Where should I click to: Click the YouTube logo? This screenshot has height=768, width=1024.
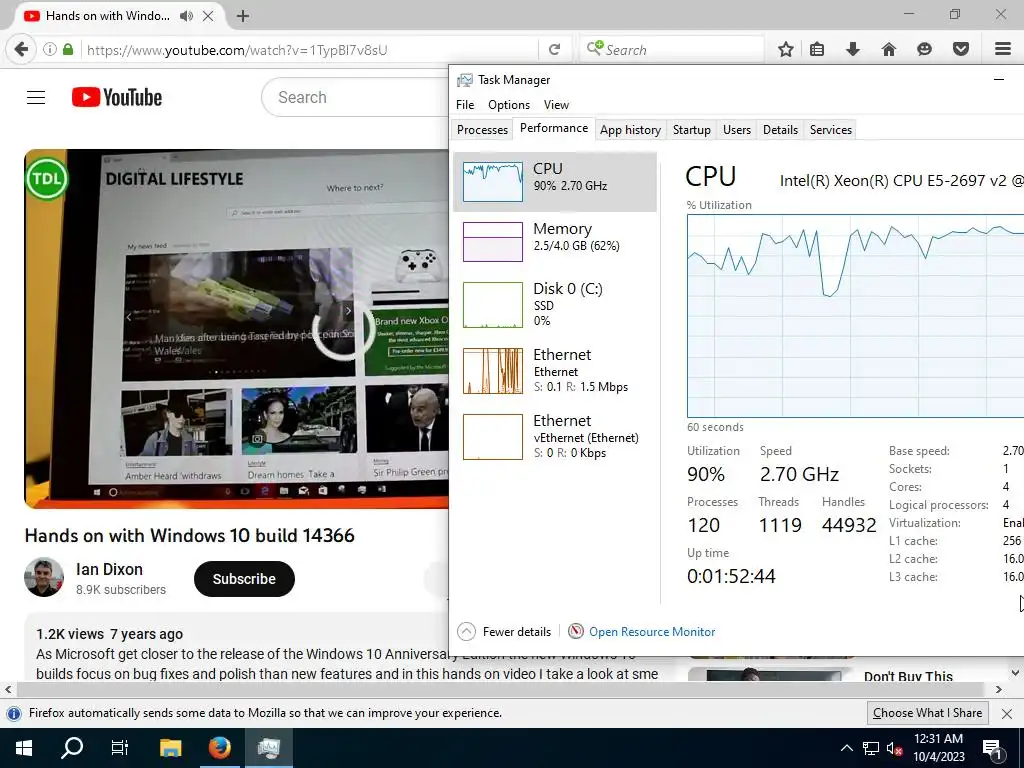(117, 97)
